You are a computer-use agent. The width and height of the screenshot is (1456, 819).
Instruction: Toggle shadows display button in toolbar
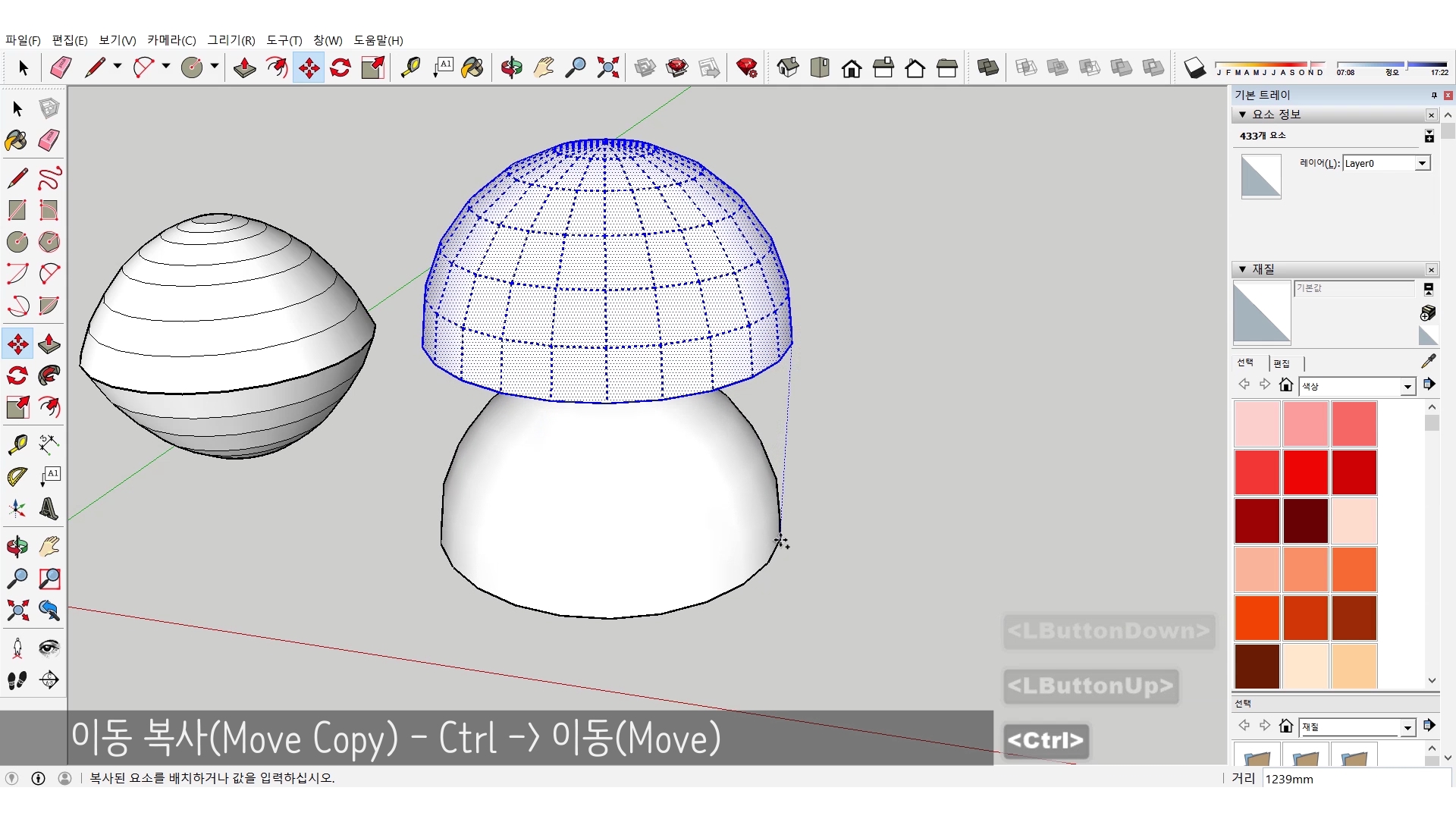click(x=1194, y=68)
